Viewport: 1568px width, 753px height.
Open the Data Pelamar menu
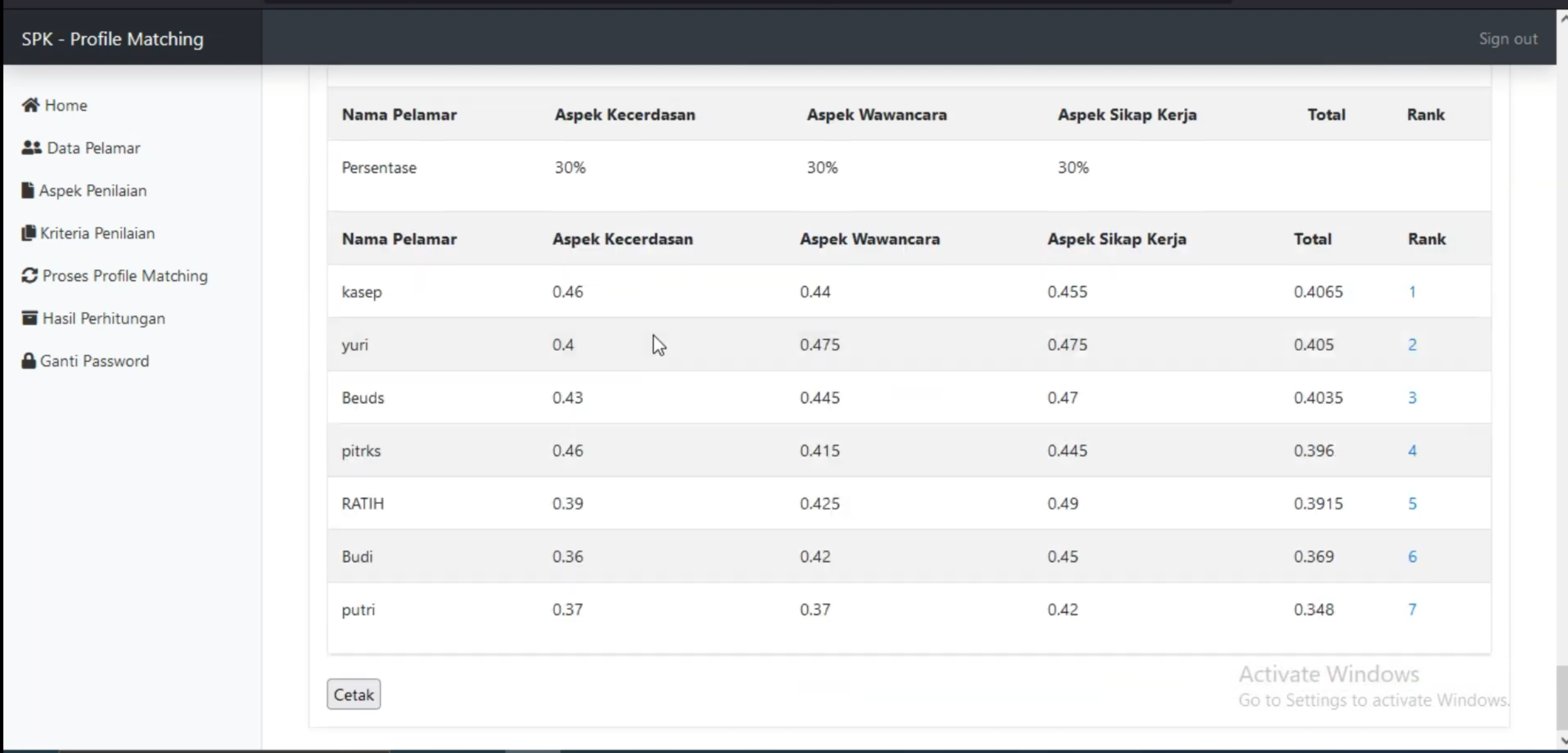81,148
